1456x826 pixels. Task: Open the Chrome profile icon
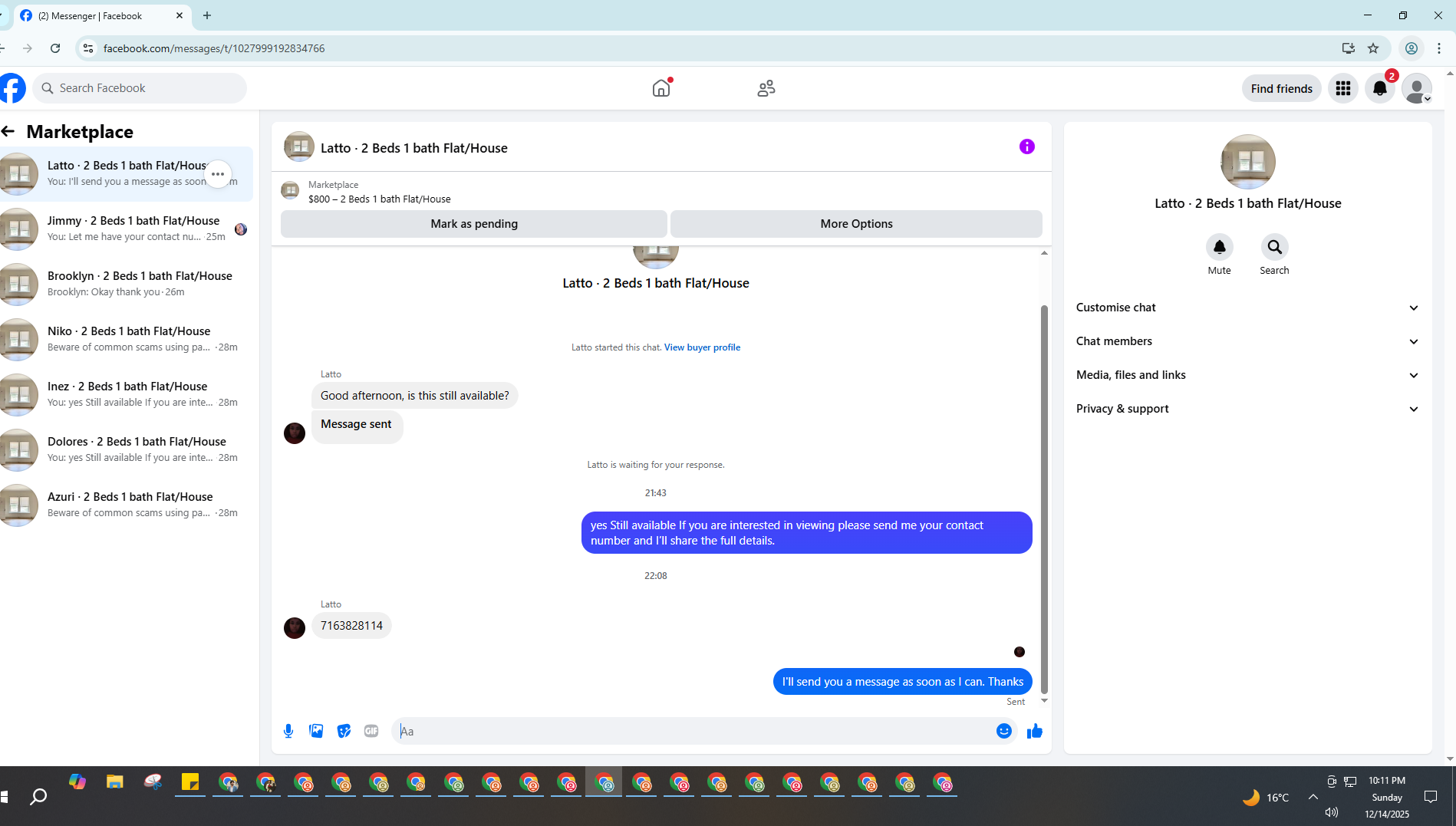pos(1411,48)
